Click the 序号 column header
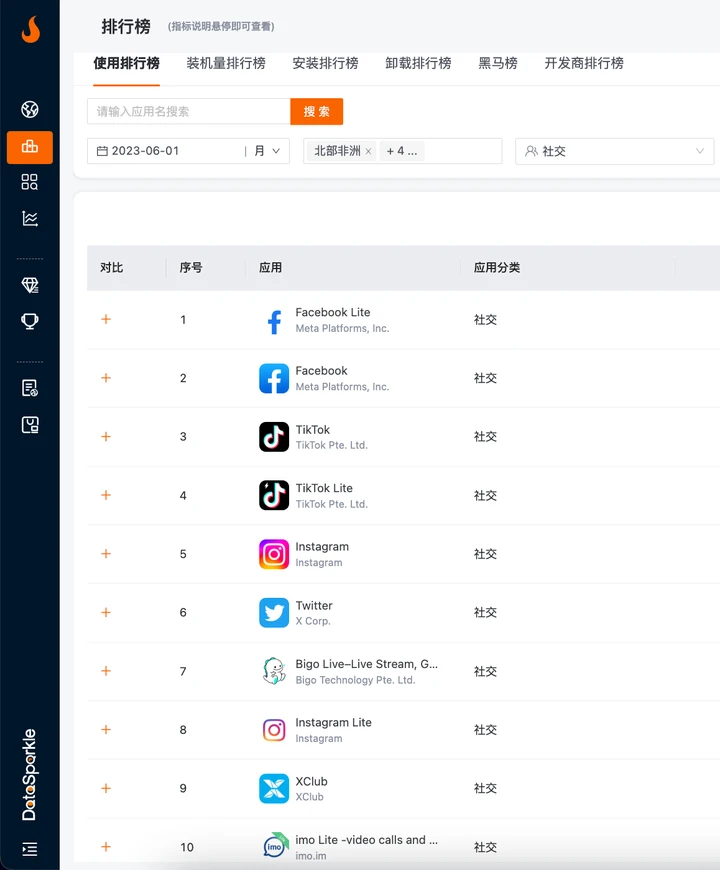Image resolution: width=720 pixels, height=870 pixels. click(x=191, y=267)
